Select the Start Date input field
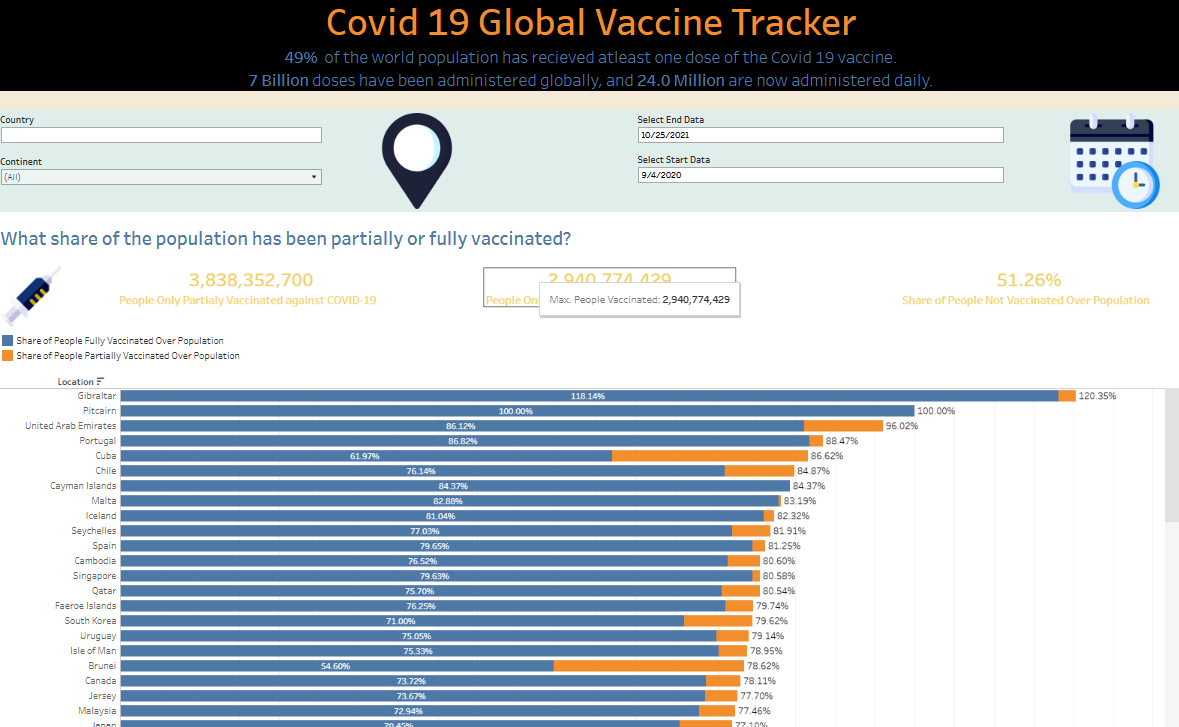1179x727 pixels. [820, 175]
